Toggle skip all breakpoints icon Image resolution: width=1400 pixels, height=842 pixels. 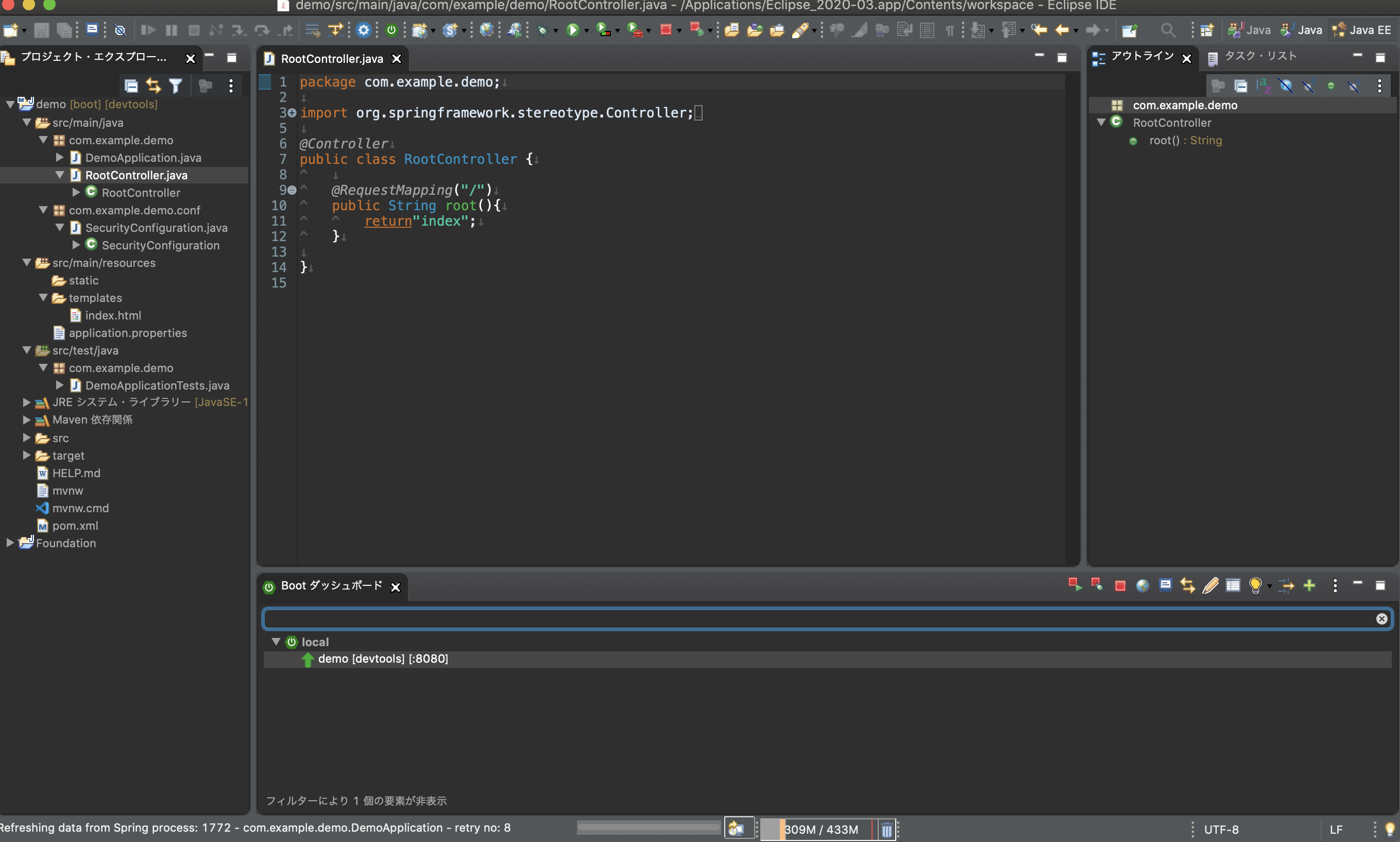point(120,30)
